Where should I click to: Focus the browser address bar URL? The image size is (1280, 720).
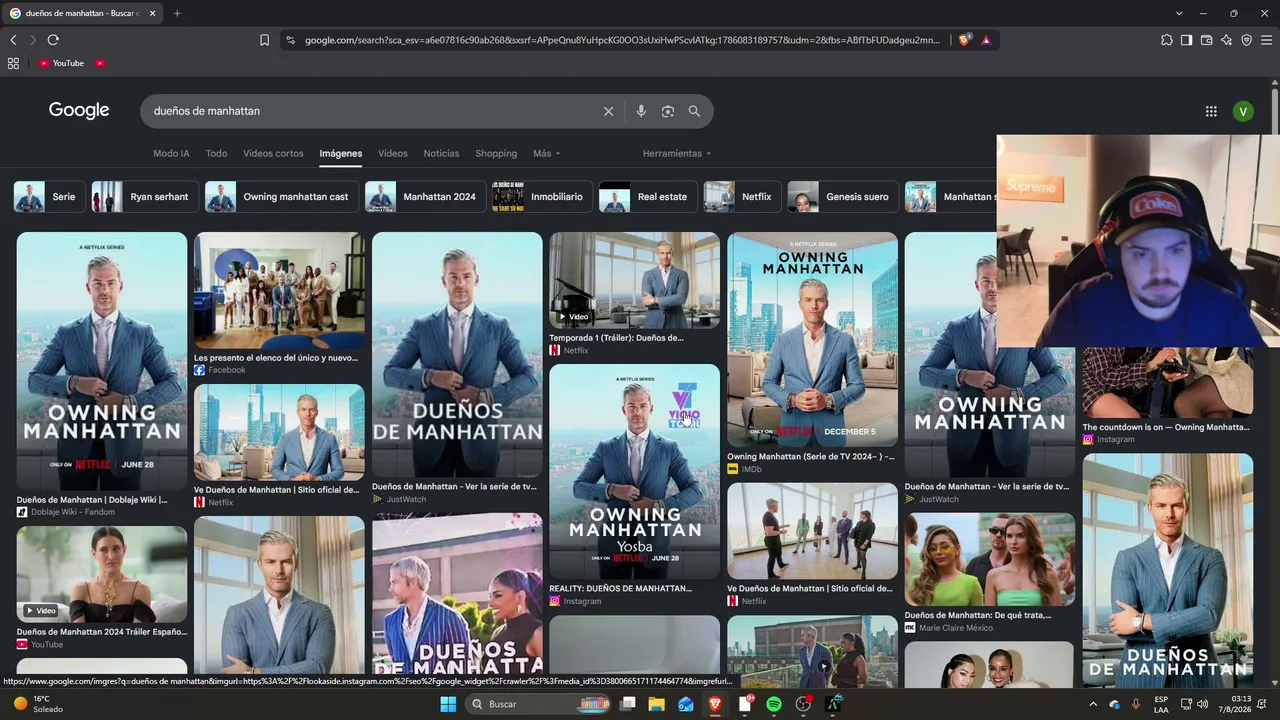pyautogui.click(x=622, y=40)
